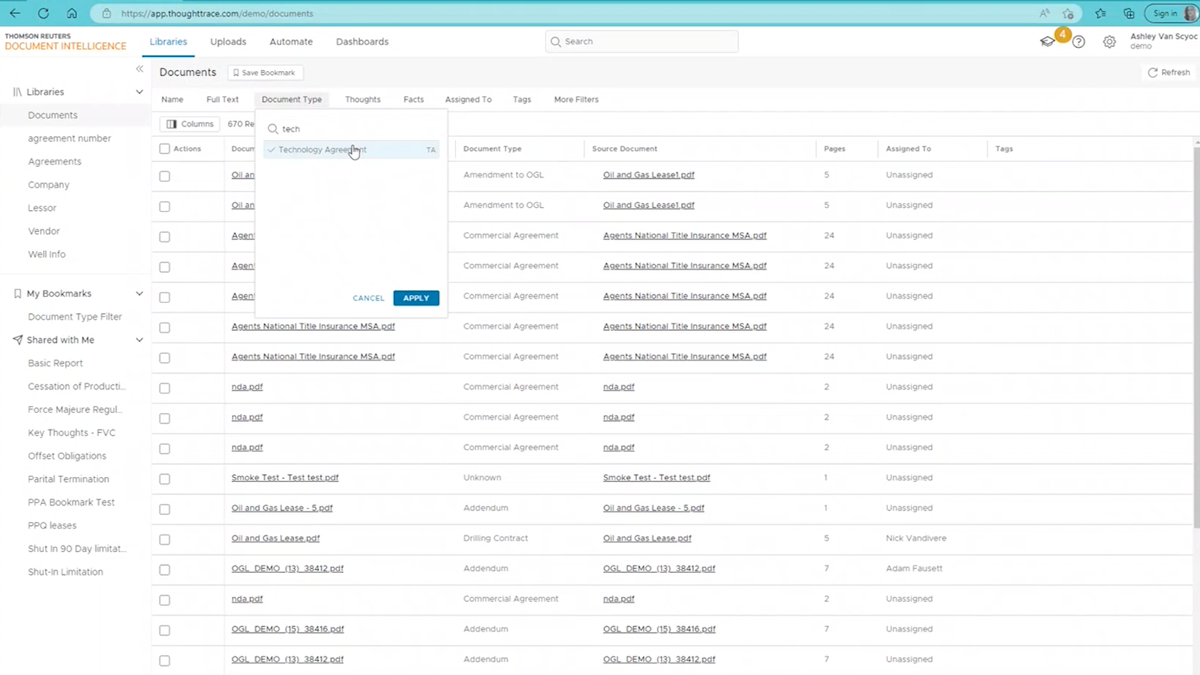
Task: Collapse the Libraries section
Action: [x=139, y=92]
